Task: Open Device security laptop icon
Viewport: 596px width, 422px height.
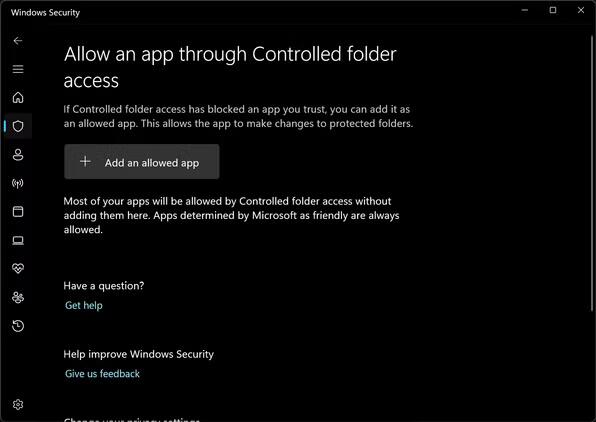Action: tap(18, 240)
